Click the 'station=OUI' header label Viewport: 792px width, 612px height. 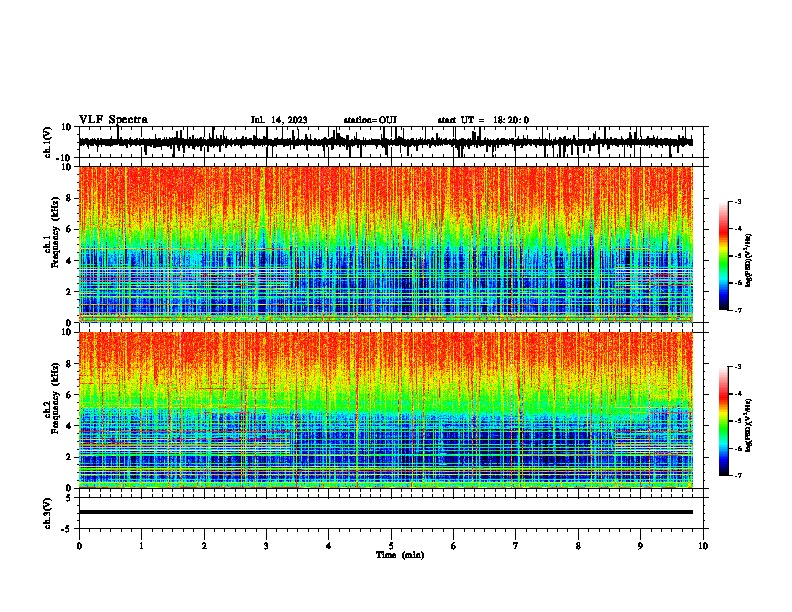pos(370,120)
